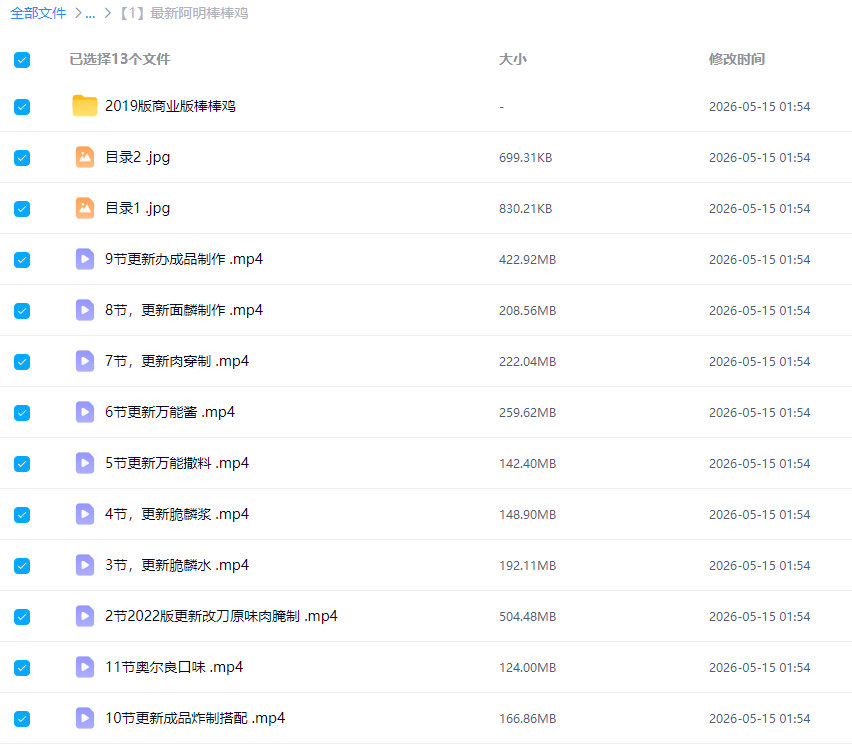This screenshot has width=852, height=750.
Task: Click the 【1】最新阿明棒棒鸡 breadcrumb
Action: 184,13
